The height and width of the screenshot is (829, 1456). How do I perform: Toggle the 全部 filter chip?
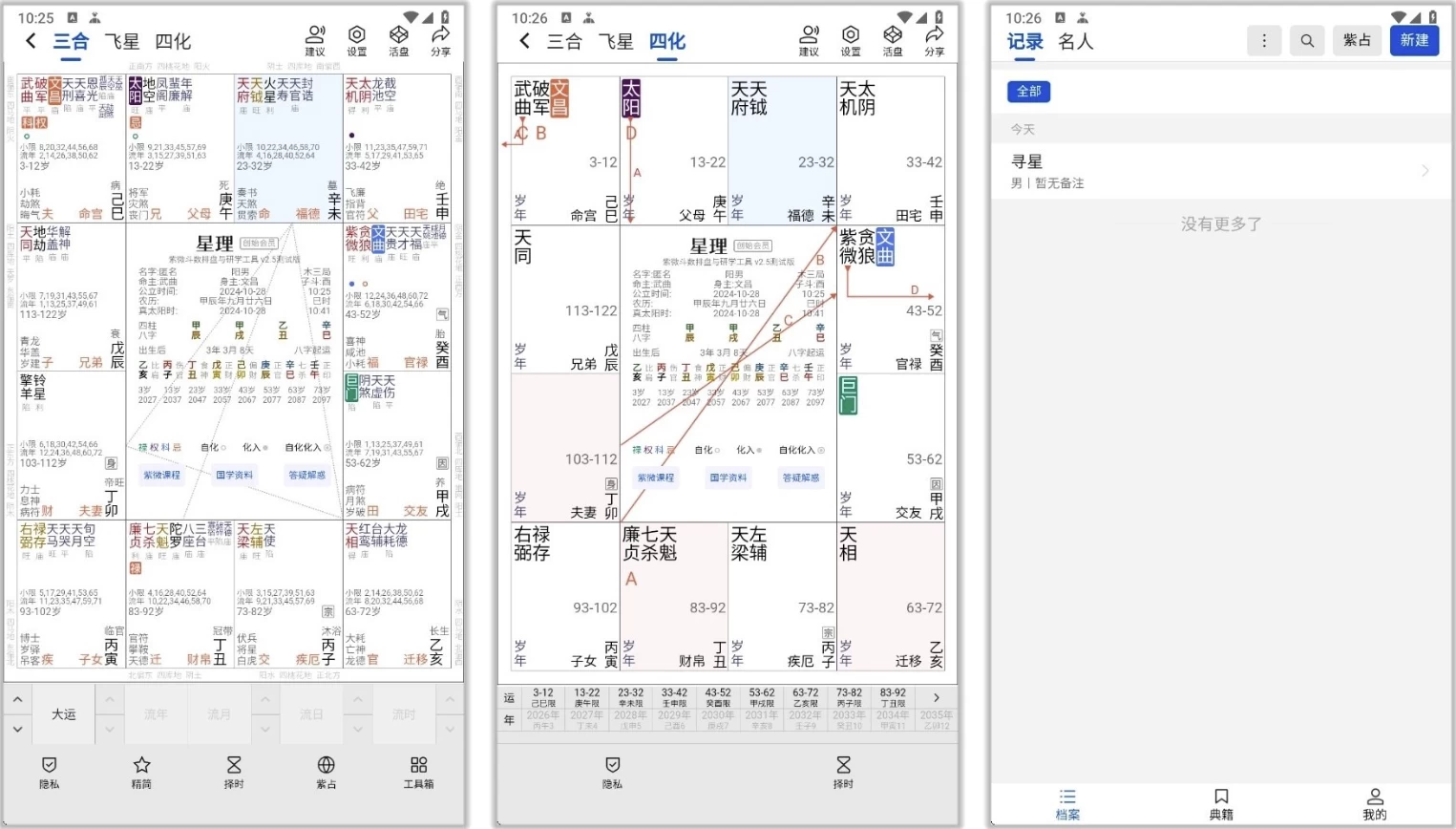(1028, 92)
